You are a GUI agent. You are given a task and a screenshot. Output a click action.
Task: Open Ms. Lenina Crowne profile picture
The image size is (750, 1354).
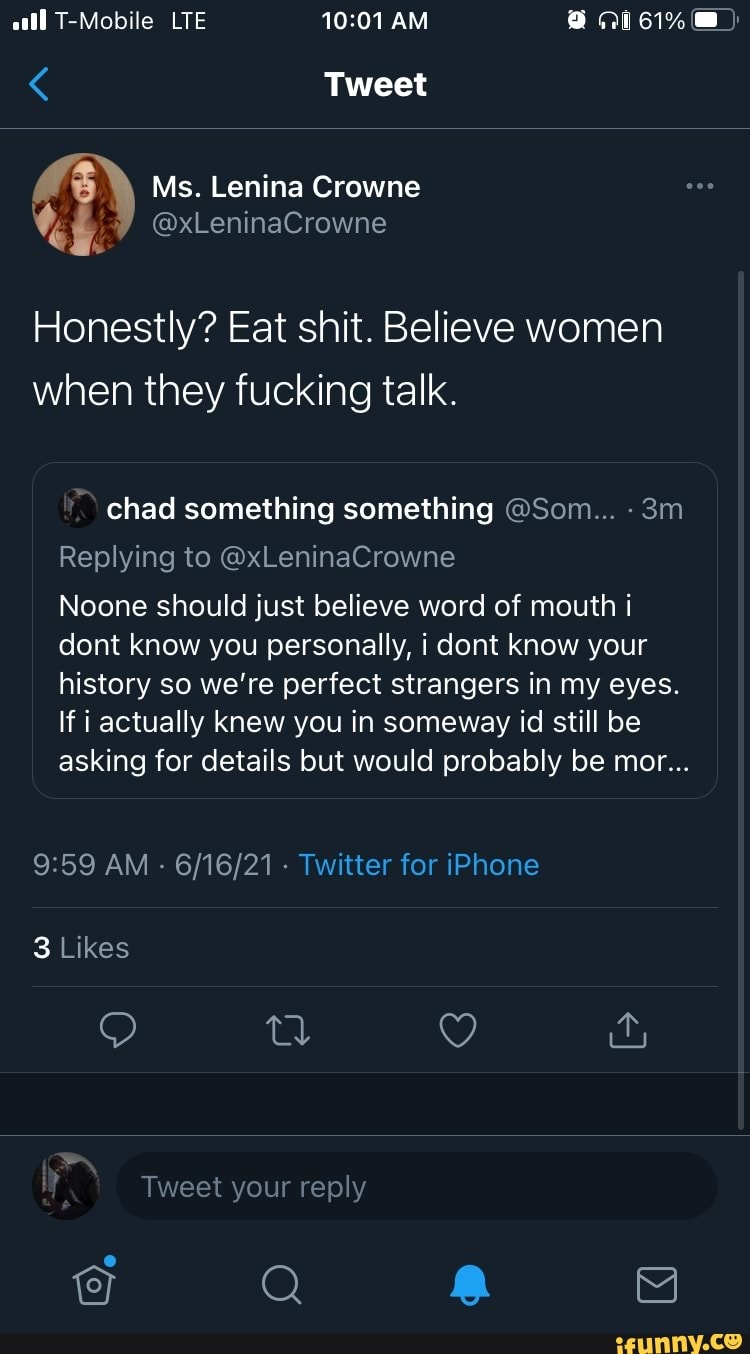click(x=83, y=204)
